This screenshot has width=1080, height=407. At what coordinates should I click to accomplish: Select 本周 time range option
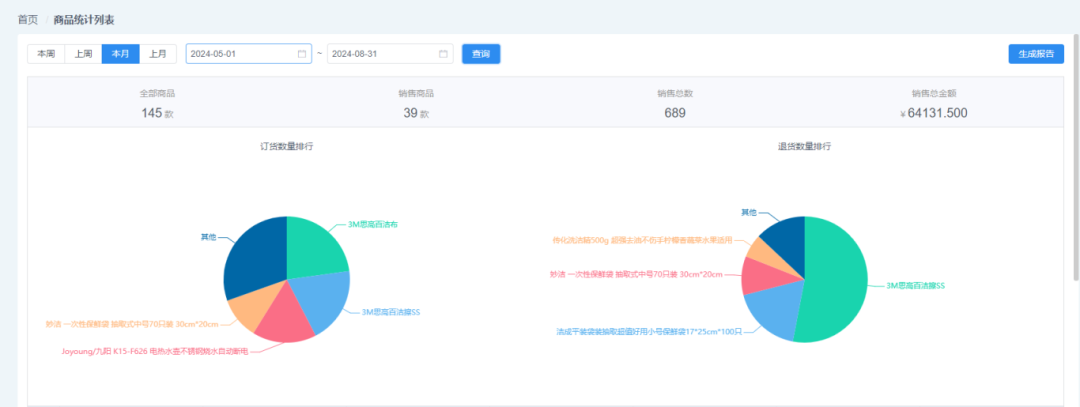[46, 54]
